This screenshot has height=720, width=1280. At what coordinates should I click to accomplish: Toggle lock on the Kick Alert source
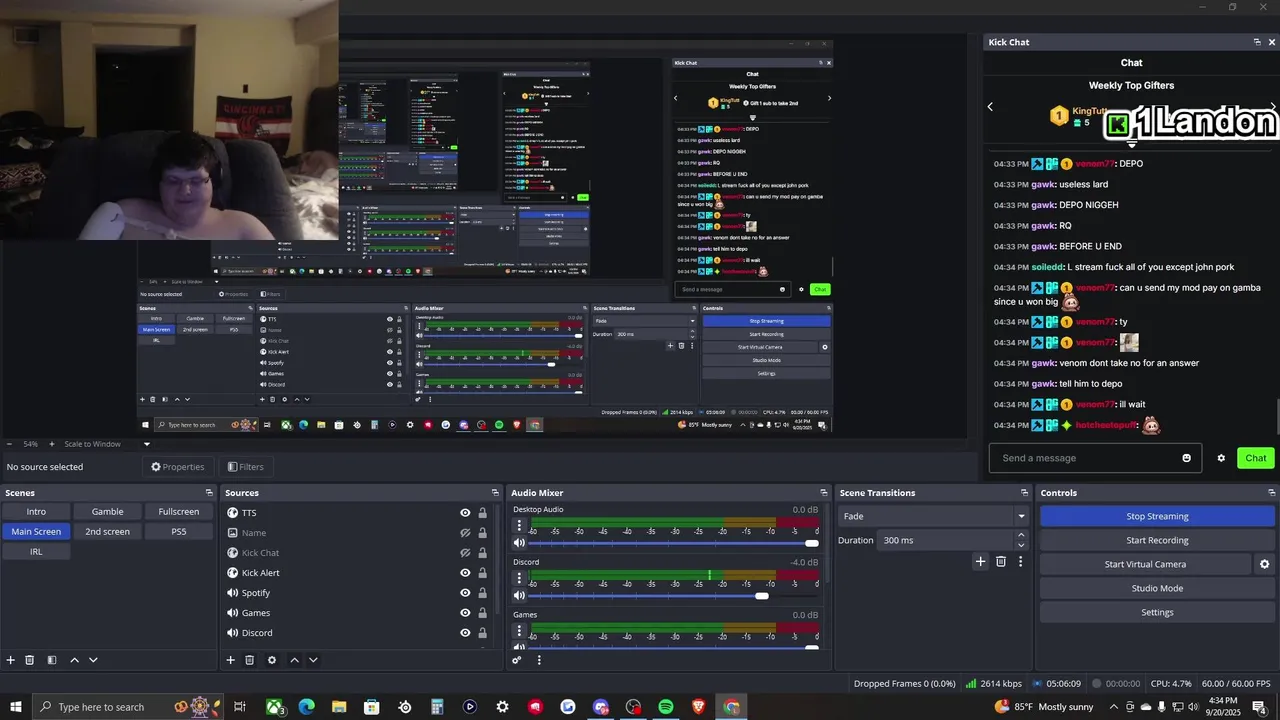click(x=482, y=573)
